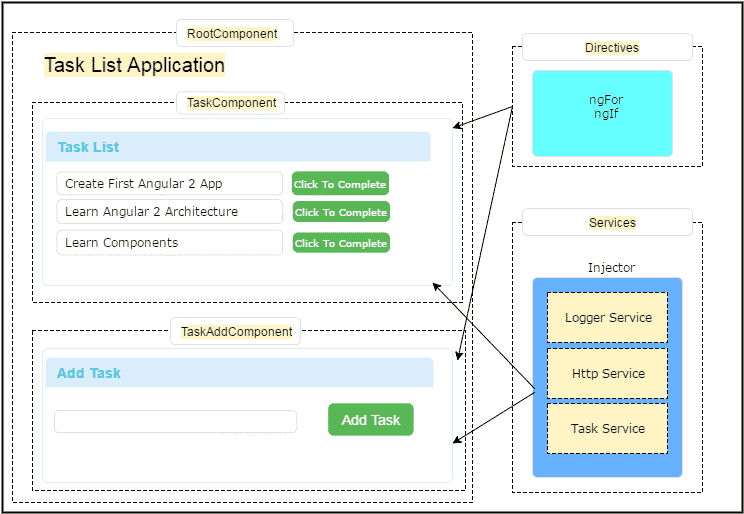Select the Task Service box
The width and height of the screenshot is (744, 514).
click(x=608, y=428)
